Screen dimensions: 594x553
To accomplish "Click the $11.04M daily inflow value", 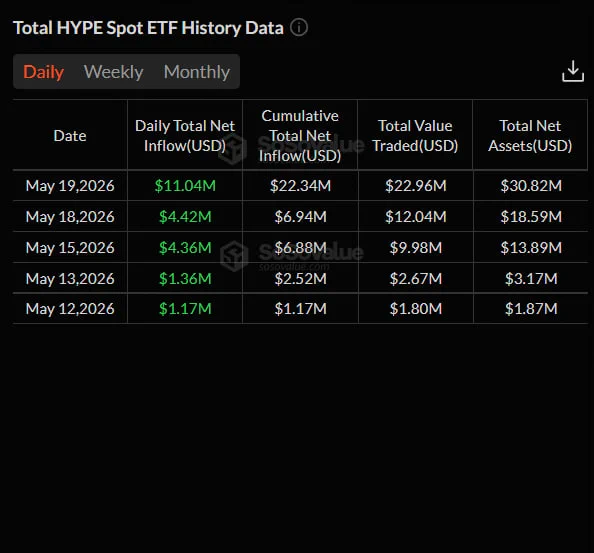I will 185,186.
